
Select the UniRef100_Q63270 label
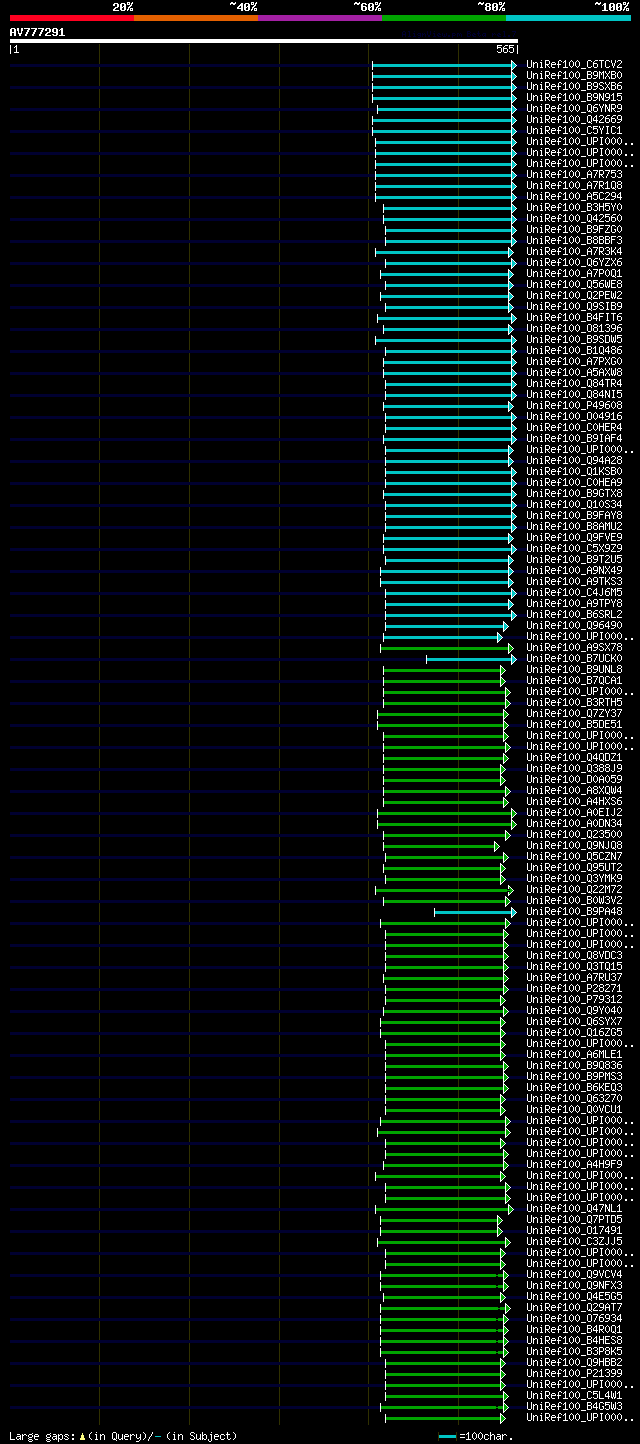click(574, 1098)
